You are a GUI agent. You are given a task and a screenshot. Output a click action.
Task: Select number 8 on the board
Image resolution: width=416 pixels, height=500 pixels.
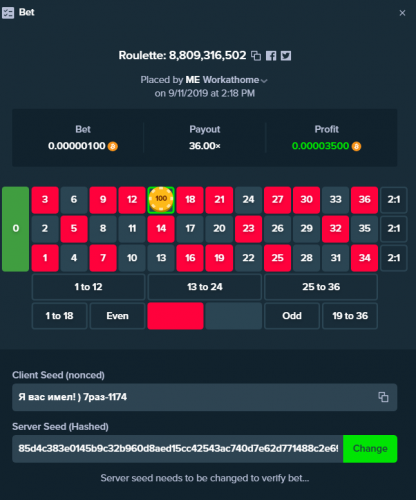click(103, 229)
